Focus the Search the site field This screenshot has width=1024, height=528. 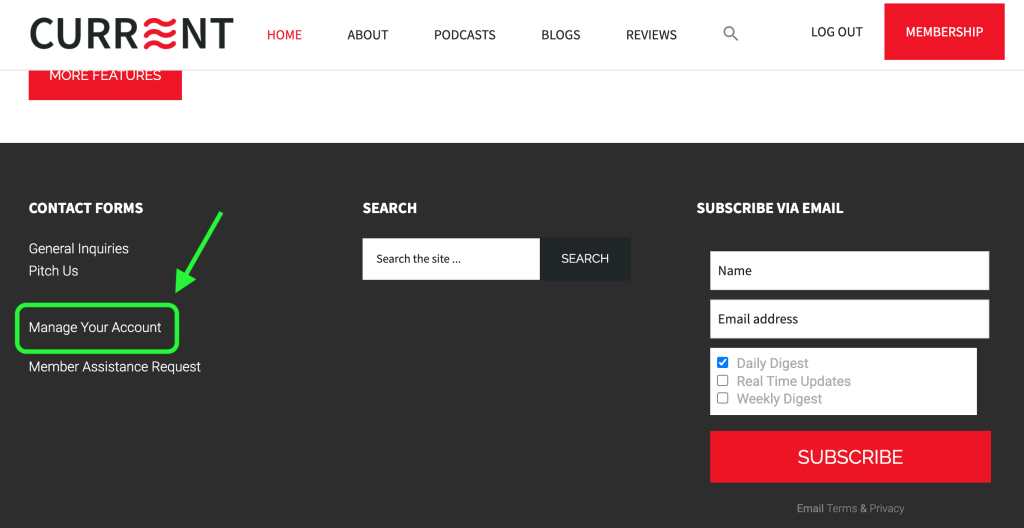[x=451, y=259]
